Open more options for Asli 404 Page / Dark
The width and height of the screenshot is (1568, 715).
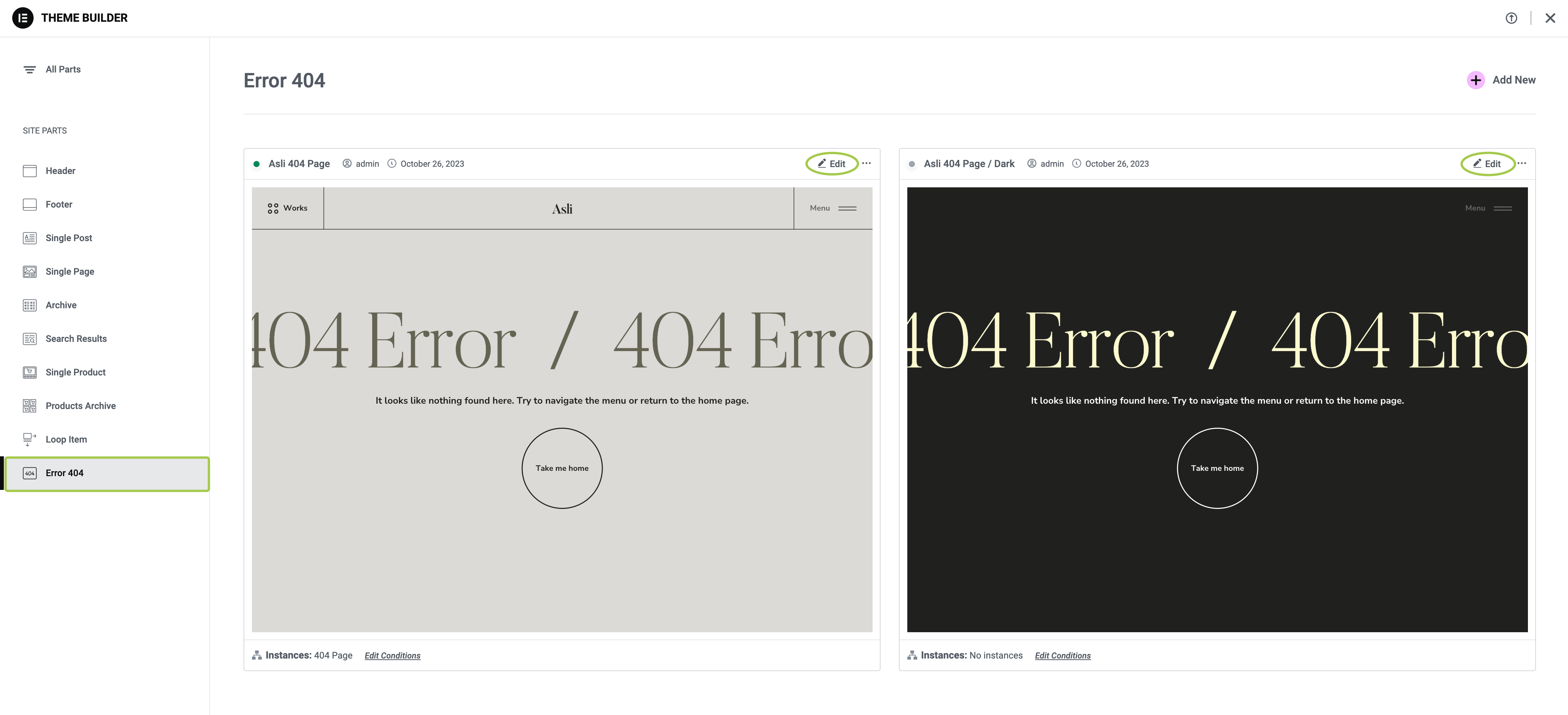(x=1522, y=164)
